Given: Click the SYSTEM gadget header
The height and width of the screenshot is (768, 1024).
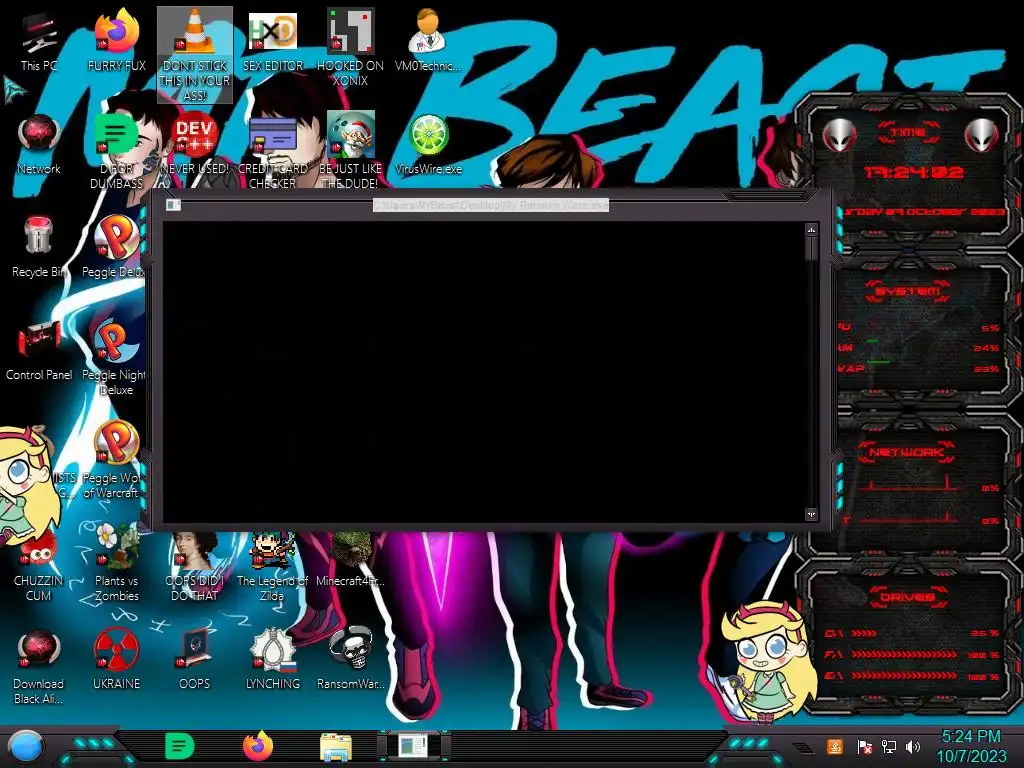Looking at the screenshot, I should pos(908,291).
